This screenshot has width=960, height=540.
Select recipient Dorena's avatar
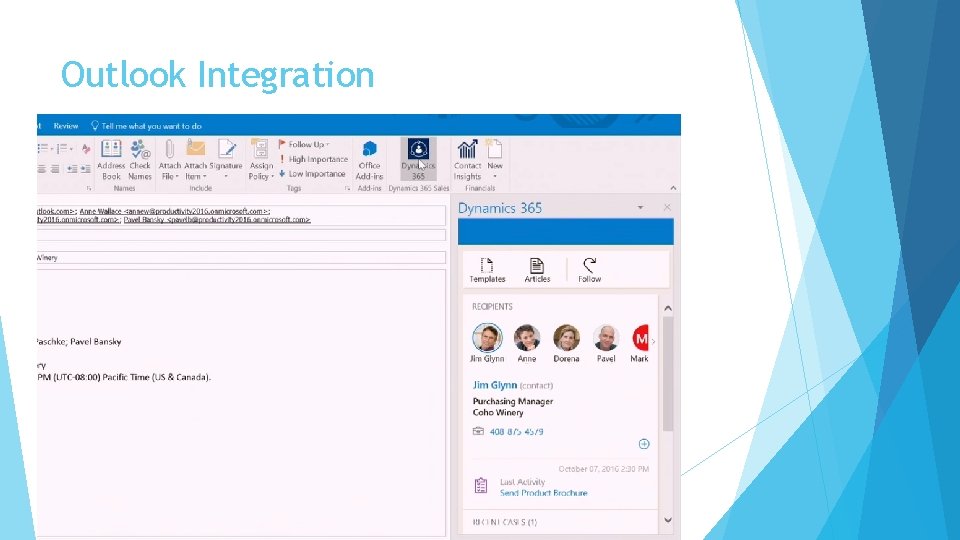click(x=566, y=338)
